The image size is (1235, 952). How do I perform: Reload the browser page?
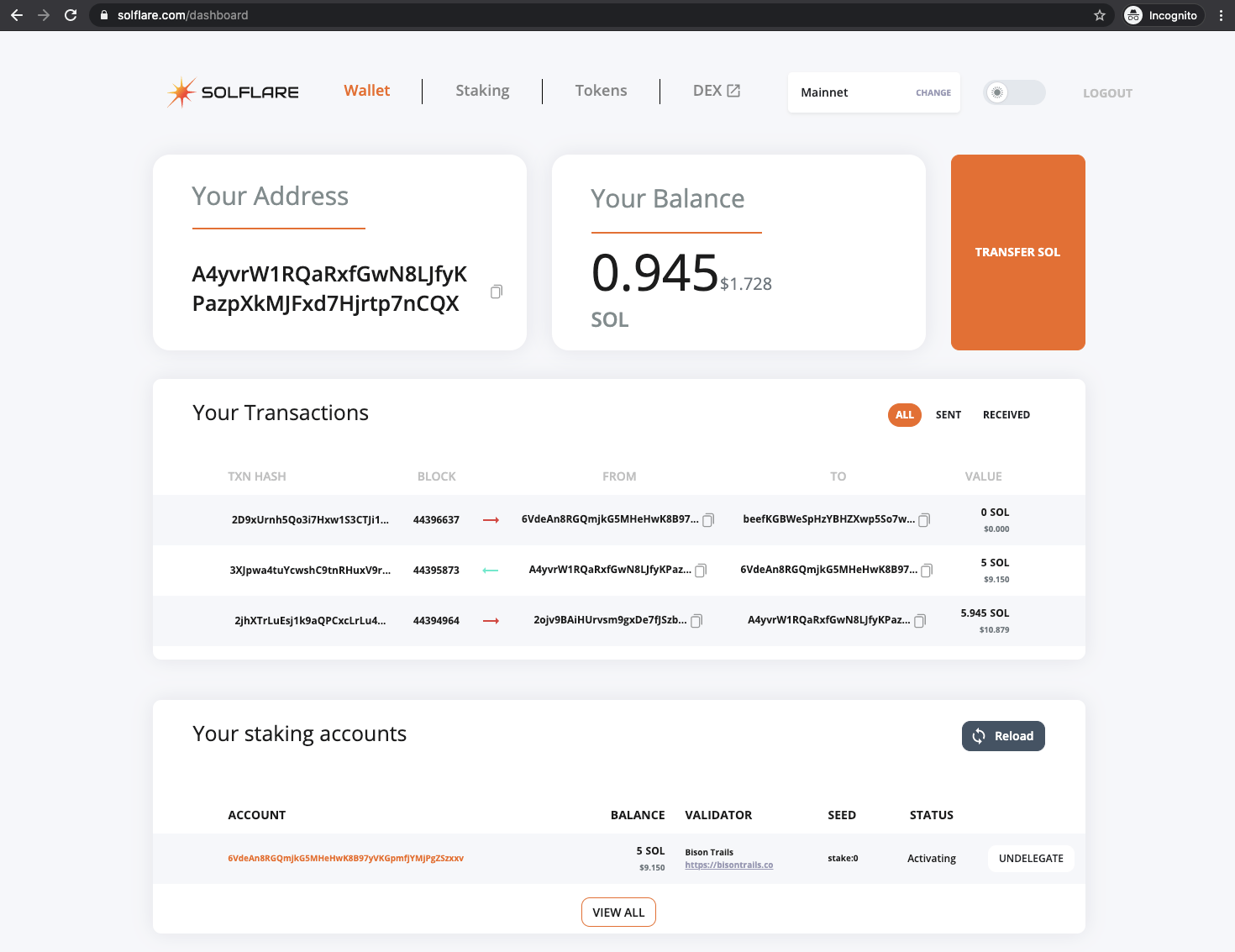[71, 15]
